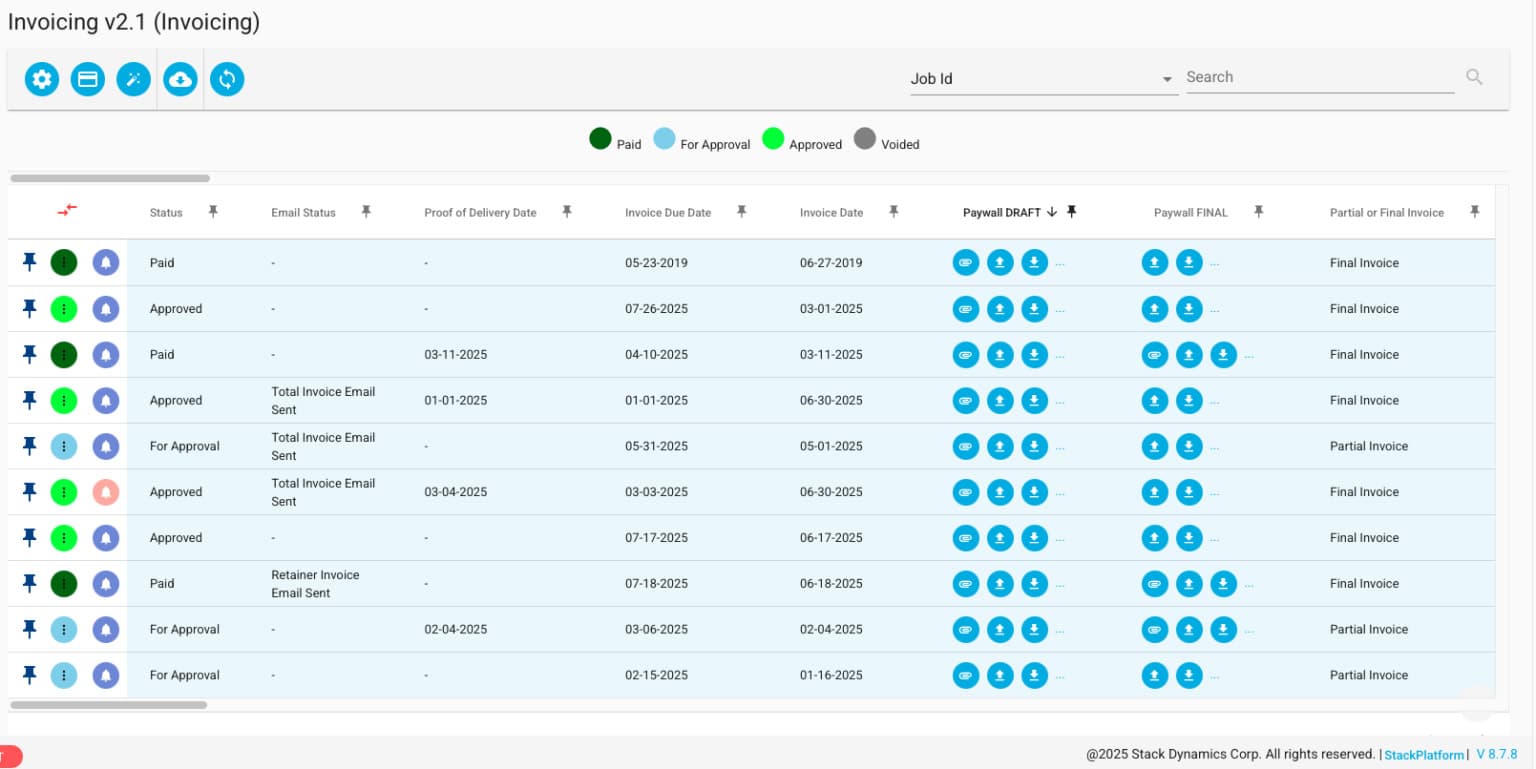
Task: Refresh the invoice list with the sync icon
Action: 227,78
